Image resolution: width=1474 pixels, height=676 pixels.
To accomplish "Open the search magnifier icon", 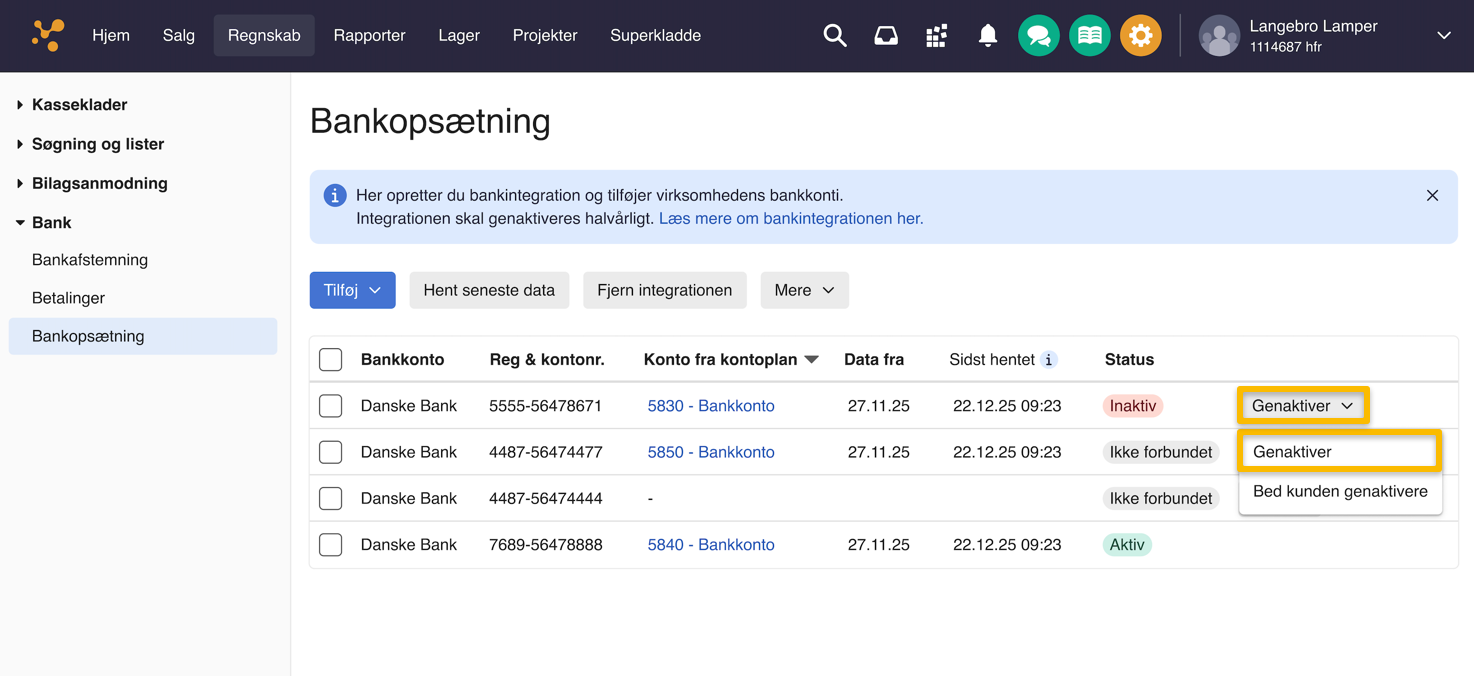I will (835, 36).
